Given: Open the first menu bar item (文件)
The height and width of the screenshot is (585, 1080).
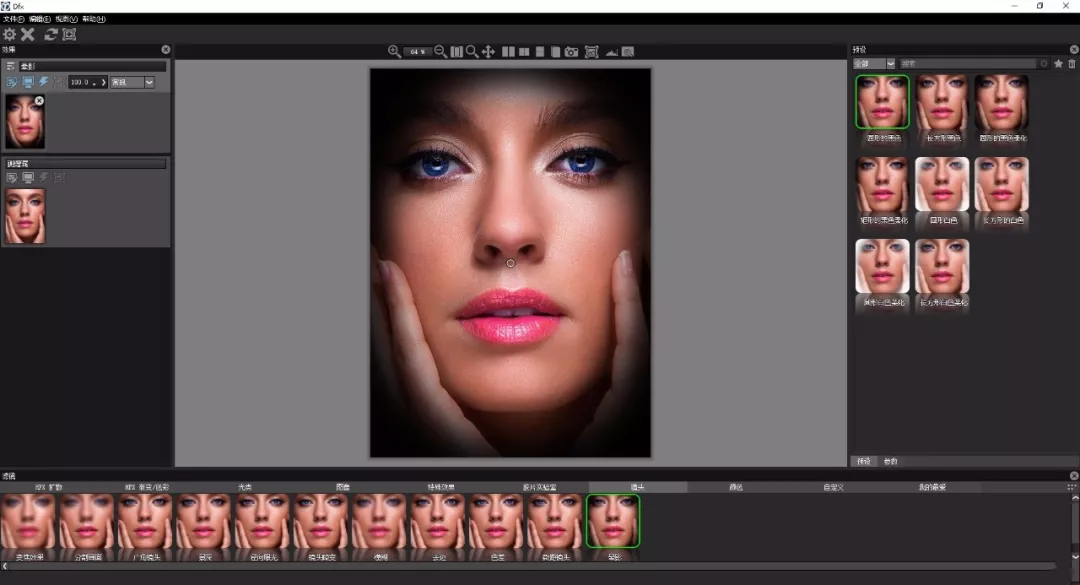Looking at the screenshot, I should tap(13, 19).
